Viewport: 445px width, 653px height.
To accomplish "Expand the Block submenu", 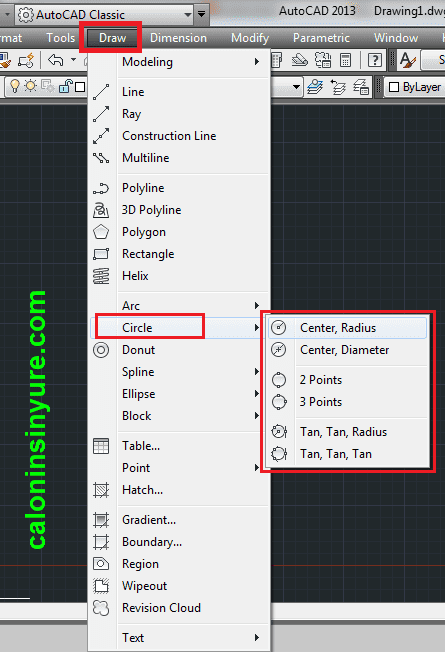I will click(179, 416).
